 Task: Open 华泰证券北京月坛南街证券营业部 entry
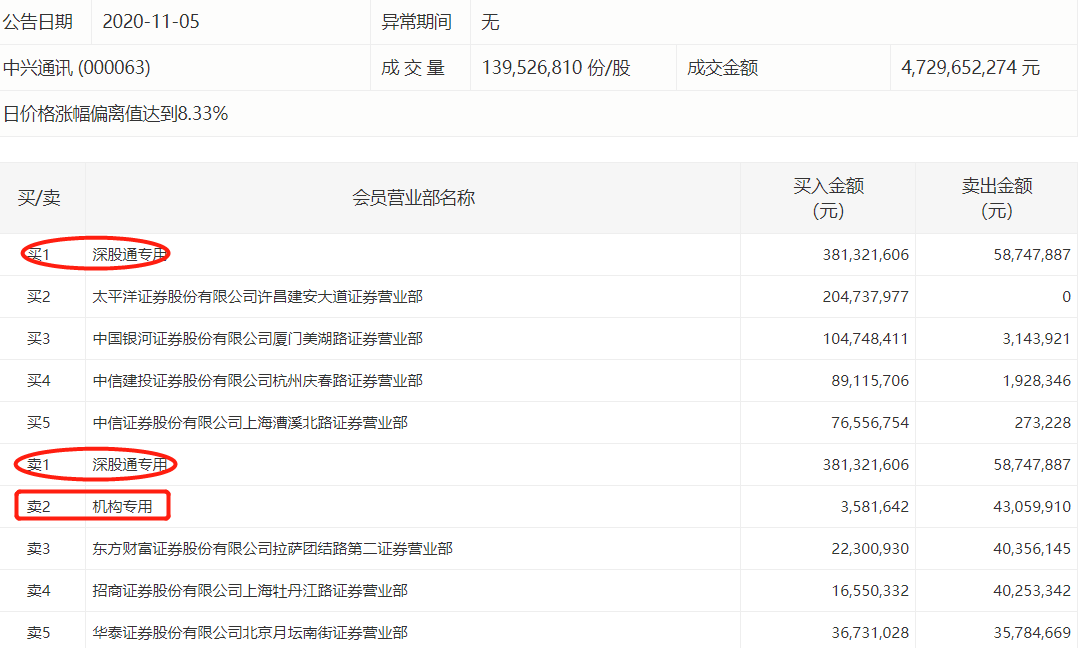point(250,633)
